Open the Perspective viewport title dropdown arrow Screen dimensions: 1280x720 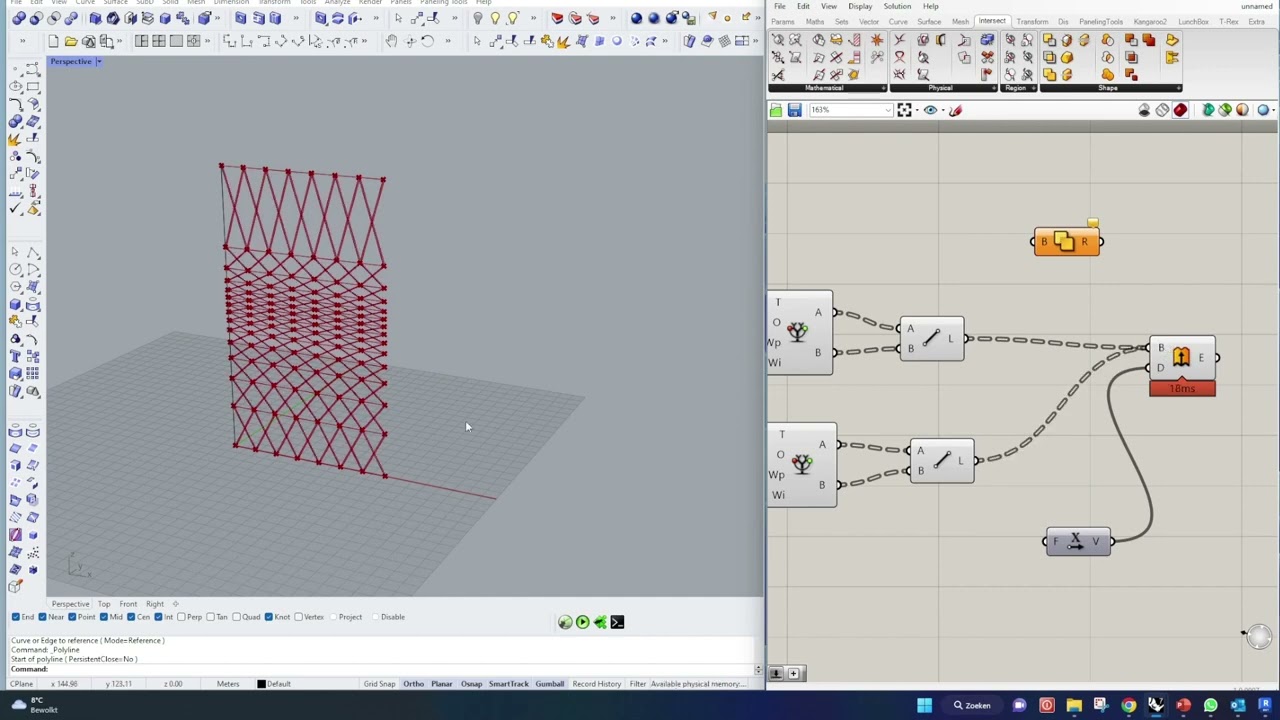pyautogui.click(x=99, y=62)
